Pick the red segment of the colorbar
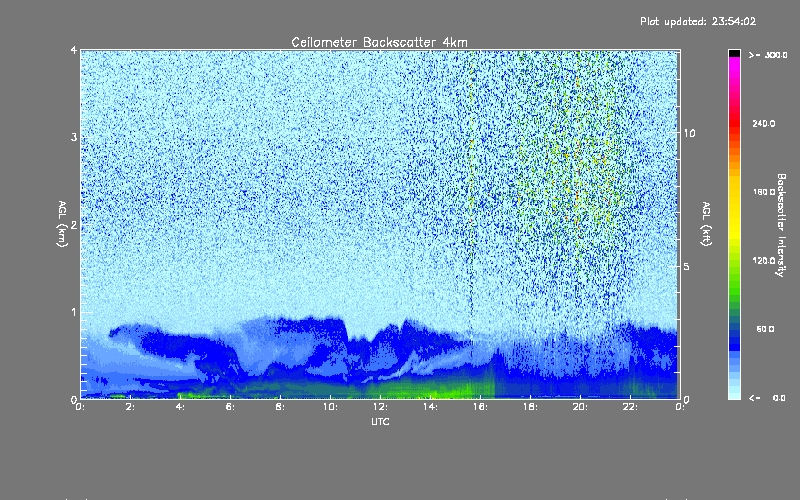 [734, 122]
